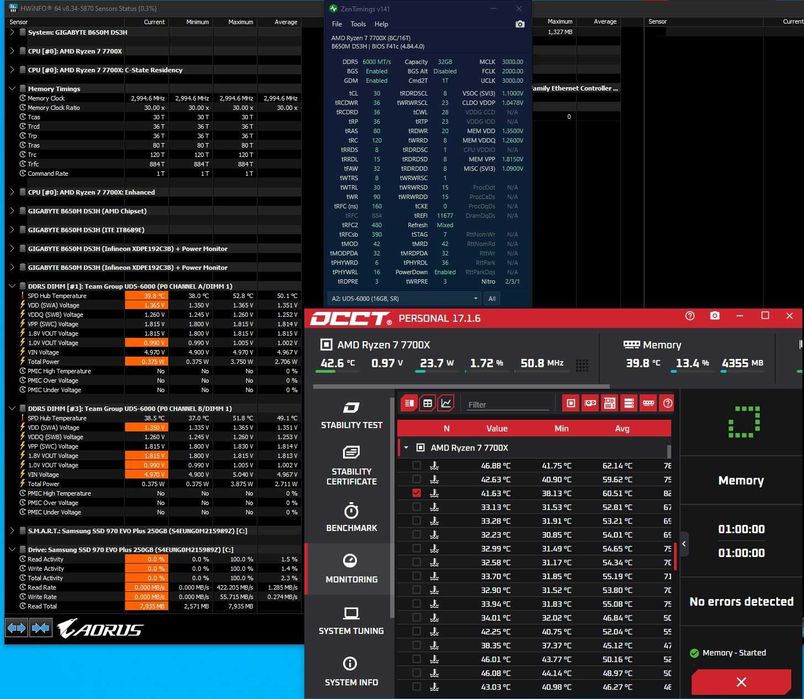Click the last round filter icon in OCCT toolbar
Viewport: 804px width, 699px height.
pyautogui.click(x=667, y=404)
